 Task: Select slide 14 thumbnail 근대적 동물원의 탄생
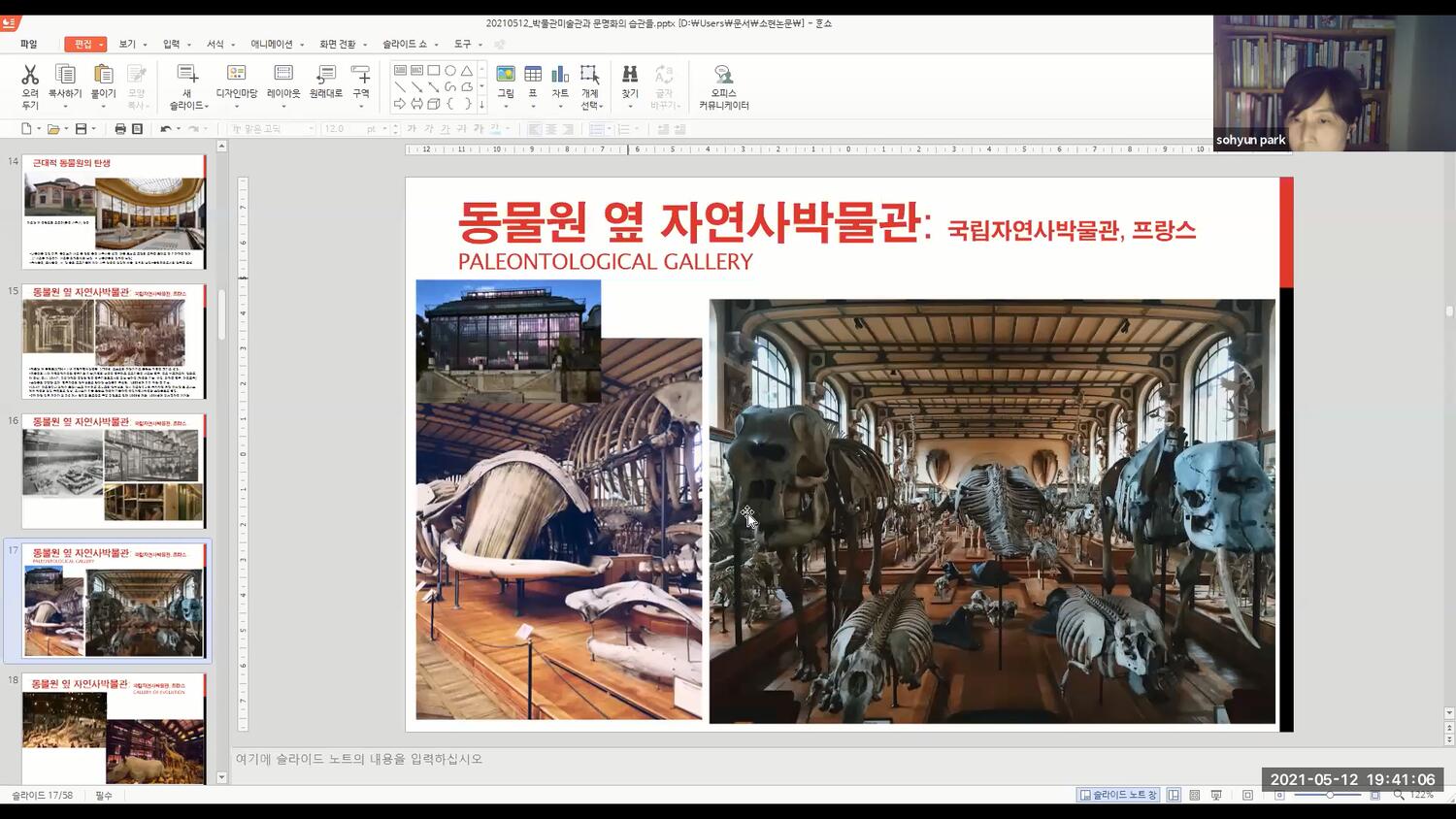pyautogui.click(x=114, y=212)
